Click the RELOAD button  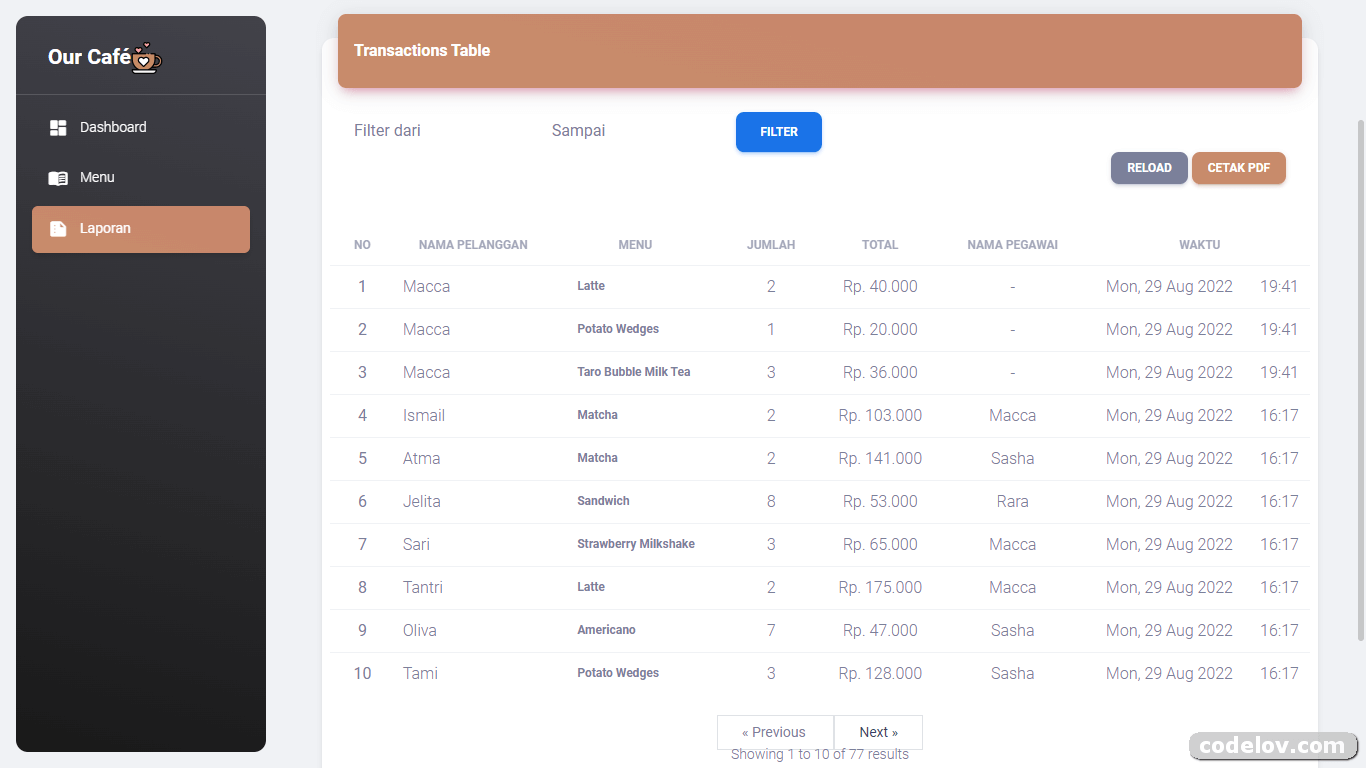[x=1149, y=168]
